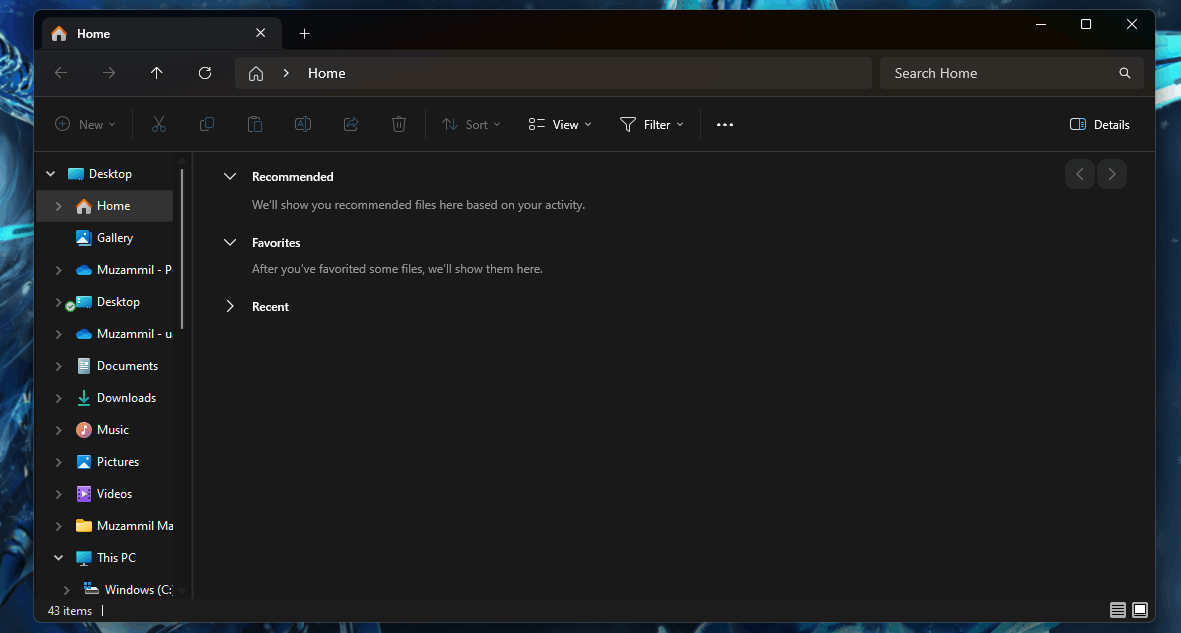The height and width of the screenshot is (633, 1181).
Task: Close the Home tab
Action: pos(261,33)
